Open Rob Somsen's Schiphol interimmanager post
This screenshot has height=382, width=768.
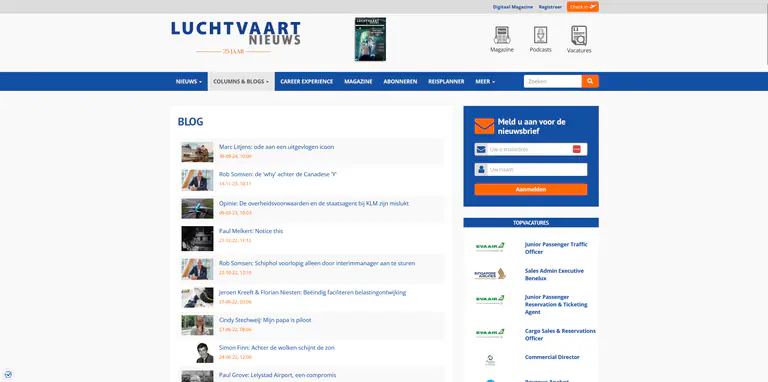(x=317, y=263)
